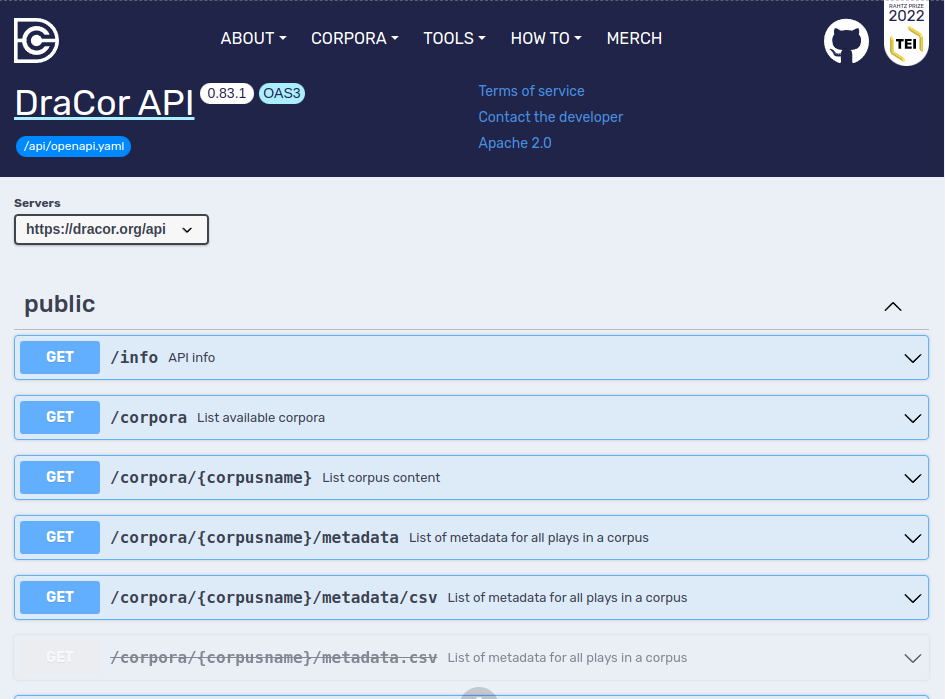The height and width of the screenshot is (699, 945).
Task: Open the ABOUT dropdown menu
Action: (x=253, y=39)
